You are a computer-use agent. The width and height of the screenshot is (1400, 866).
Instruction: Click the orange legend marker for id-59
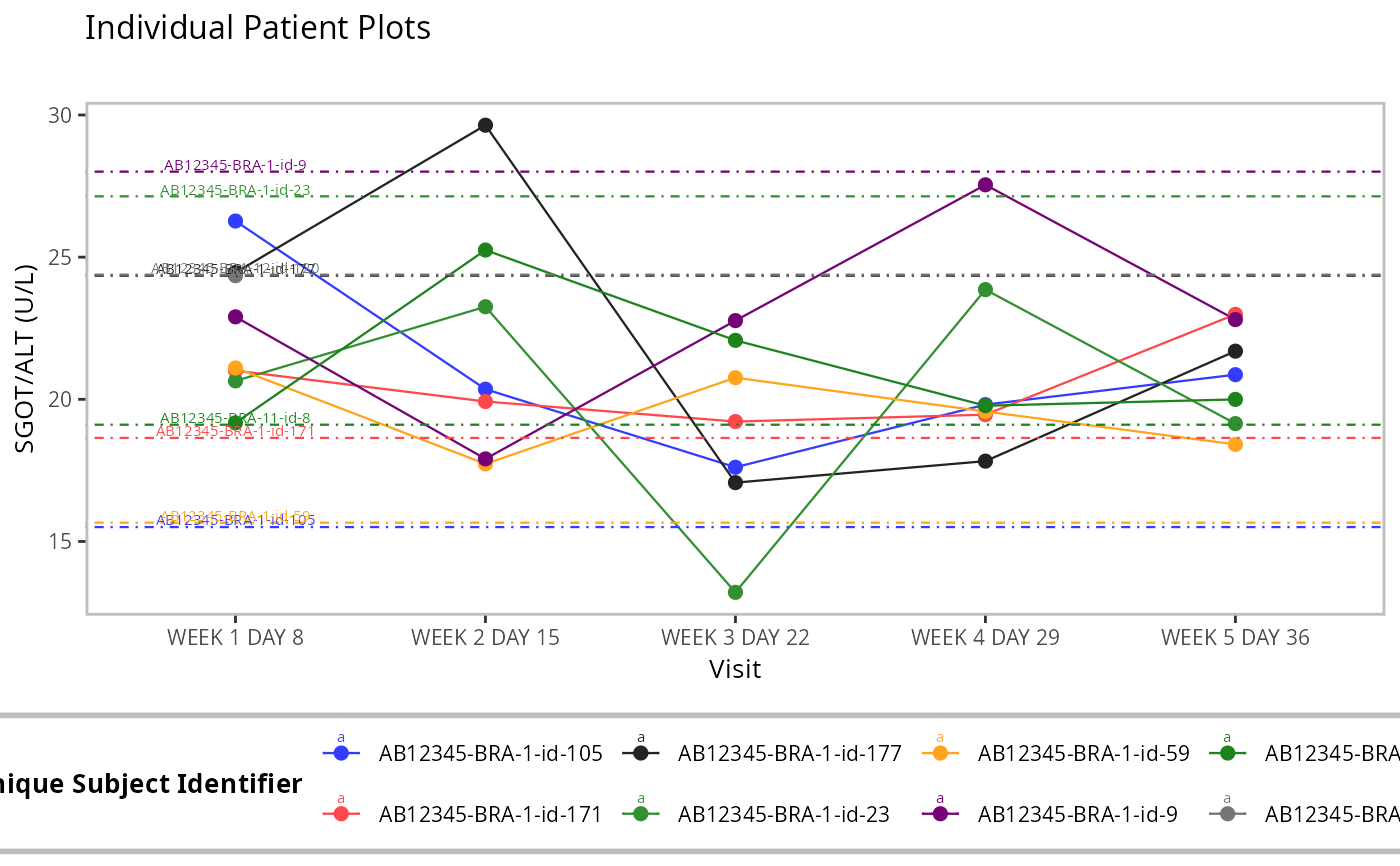click(x=940, y=753)
